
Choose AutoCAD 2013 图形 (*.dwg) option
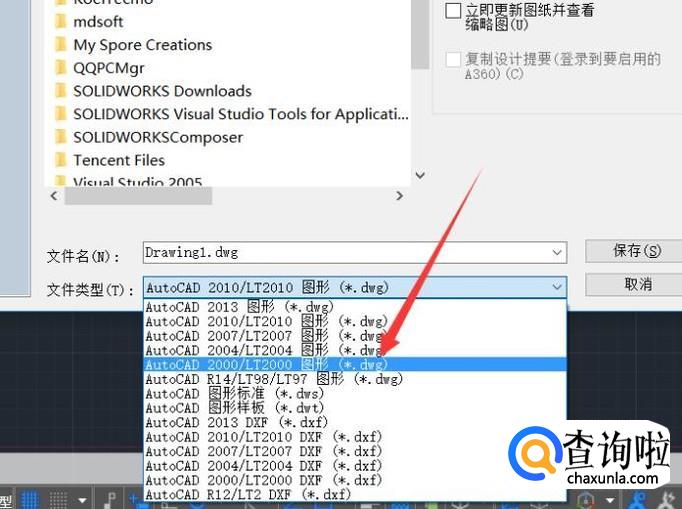coord(355,307)
